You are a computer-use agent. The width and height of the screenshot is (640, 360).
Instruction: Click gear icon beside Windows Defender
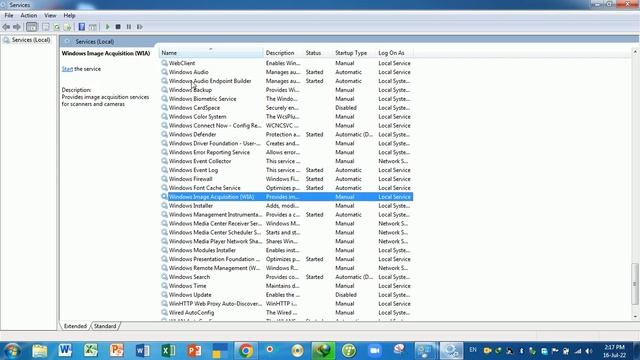tap(164, 134)
